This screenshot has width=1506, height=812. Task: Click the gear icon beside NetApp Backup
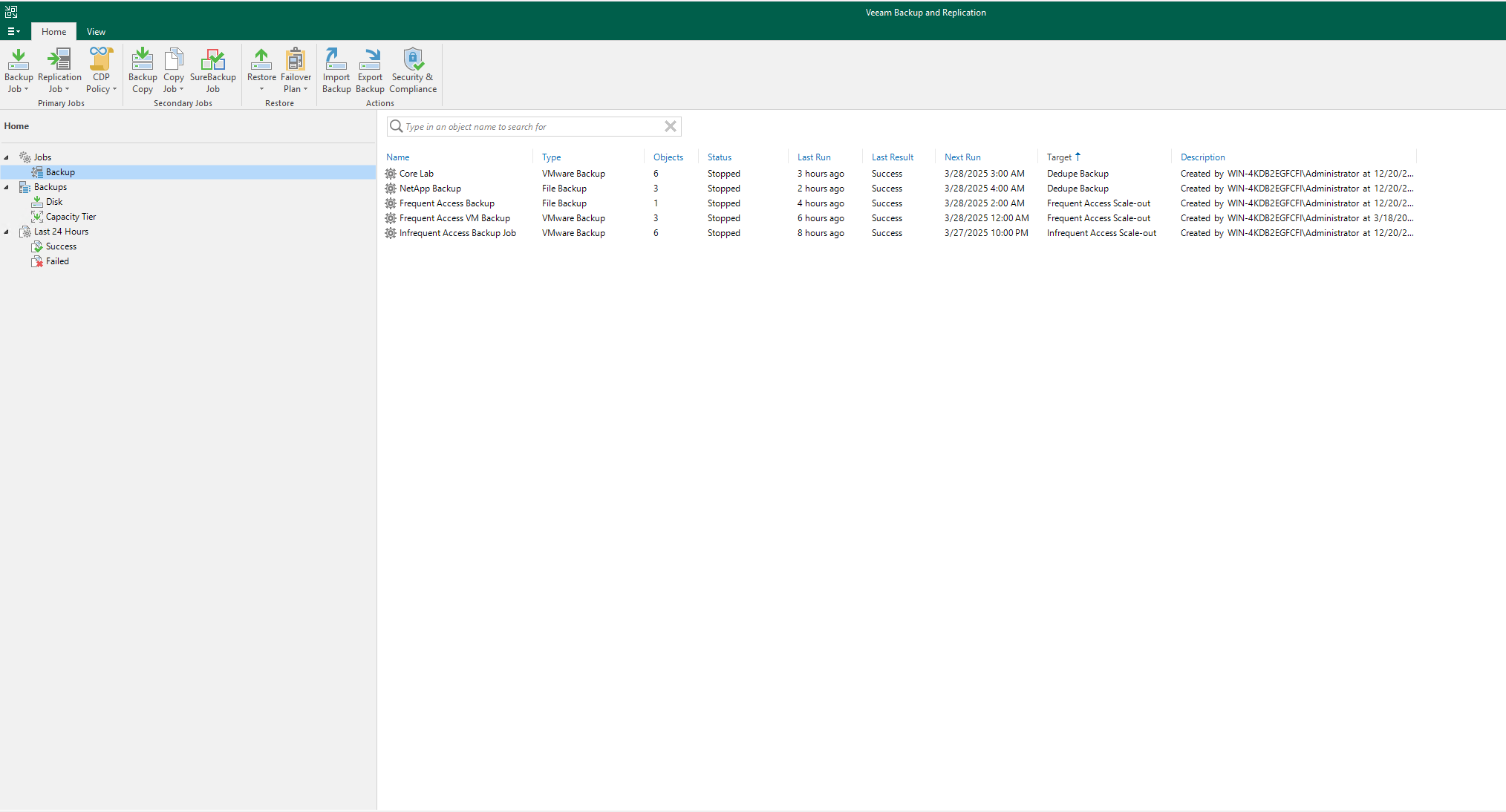coord(391,189)
